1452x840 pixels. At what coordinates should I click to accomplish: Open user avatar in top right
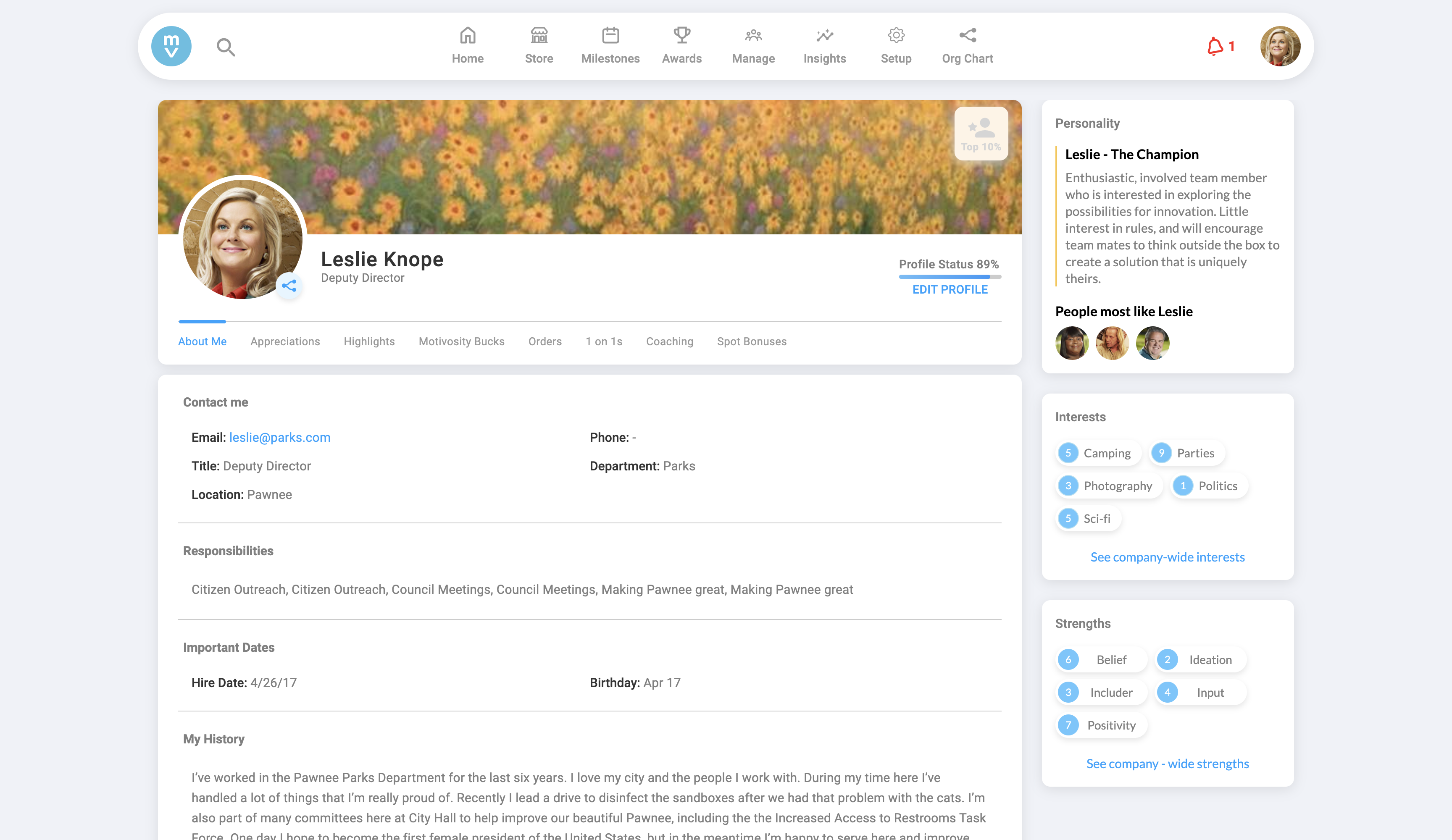click(x=1280, y=46)
